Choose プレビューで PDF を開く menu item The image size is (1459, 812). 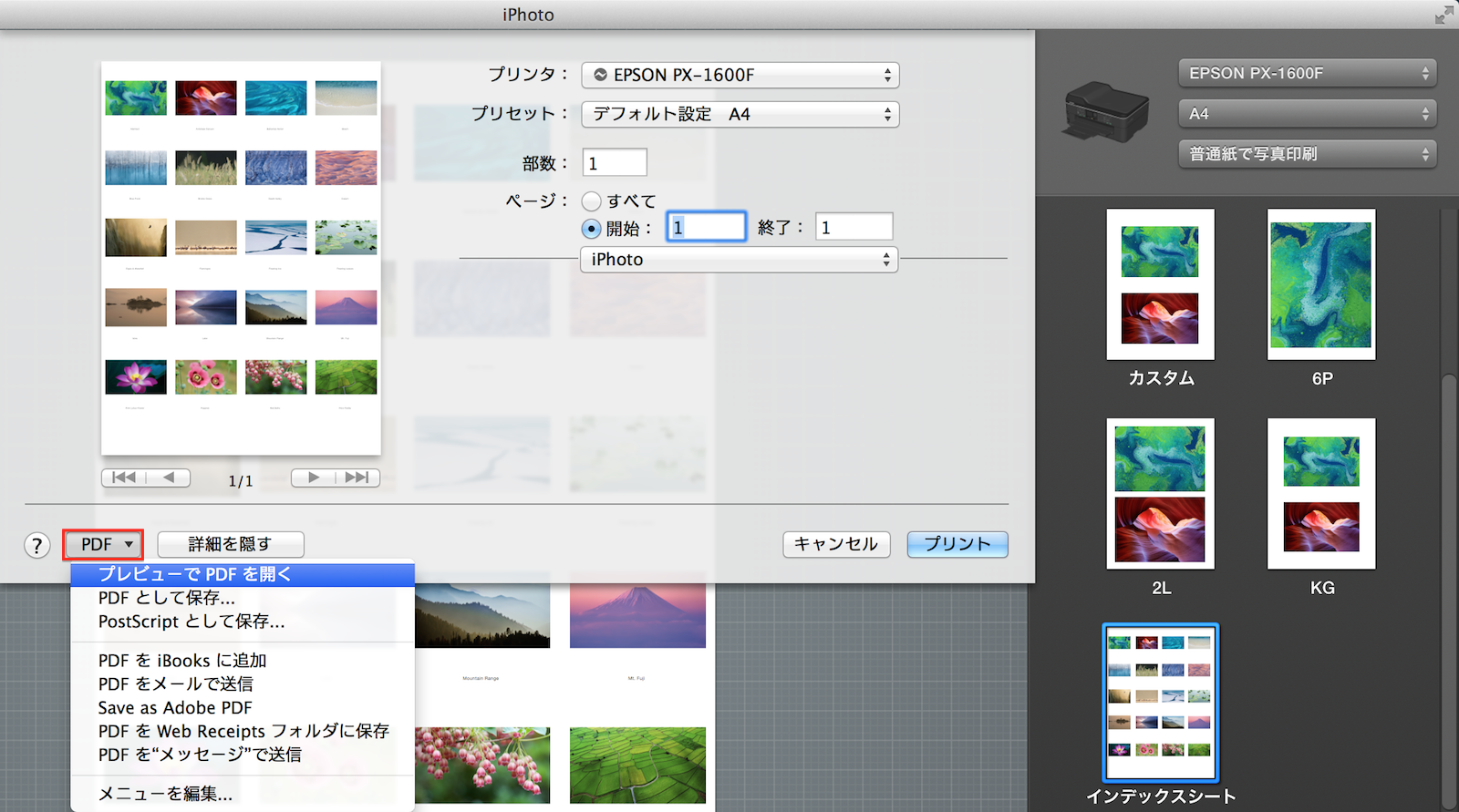tap(243, 574)
